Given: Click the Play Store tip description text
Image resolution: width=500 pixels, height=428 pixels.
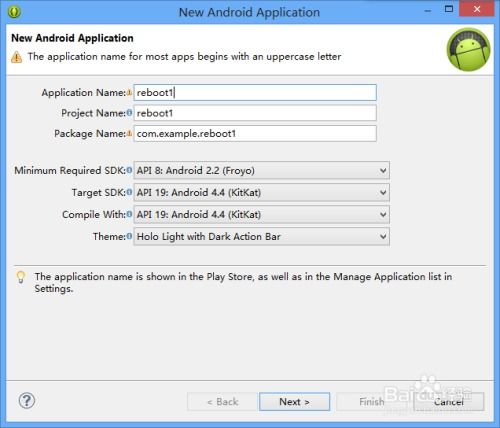Looking at the screenshot, I should pyautogui.click(x=243, y=282).
